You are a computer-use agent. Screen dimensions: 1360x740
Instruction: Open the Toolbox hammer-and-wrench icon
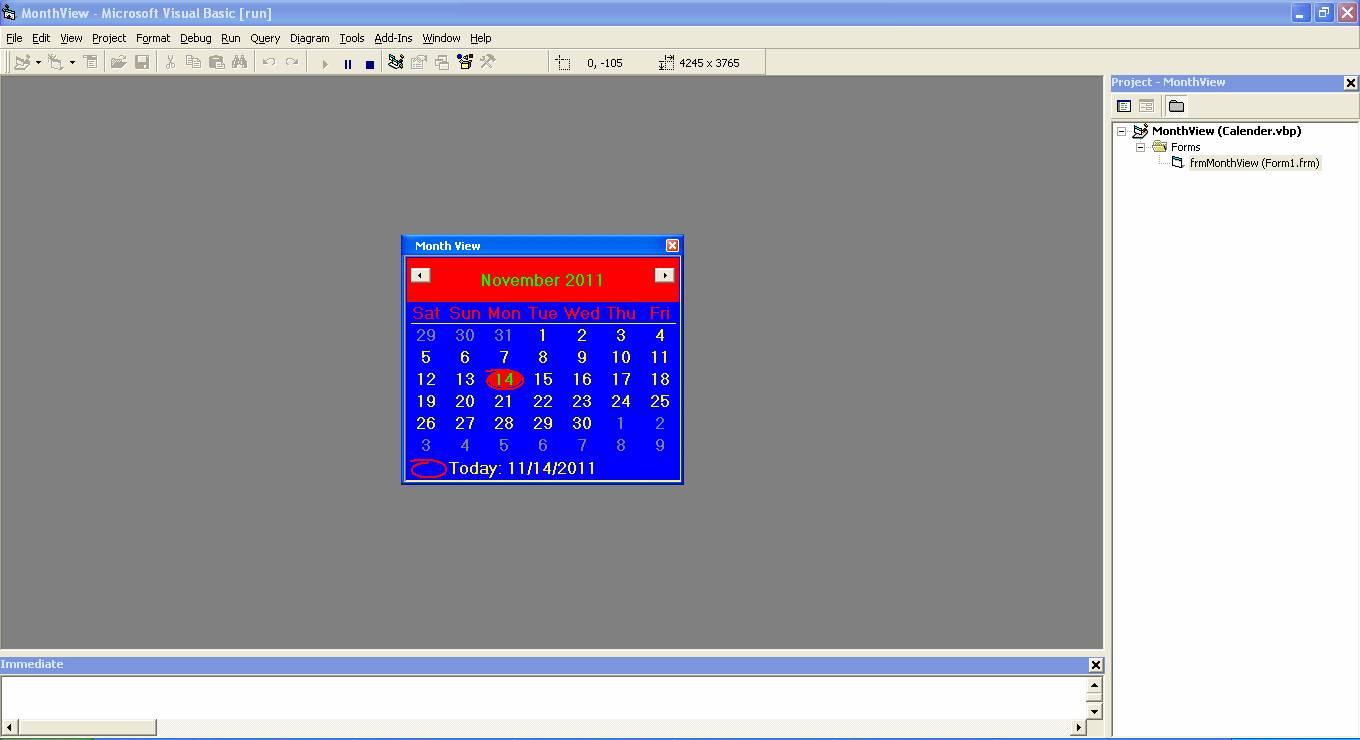(488, 62)
